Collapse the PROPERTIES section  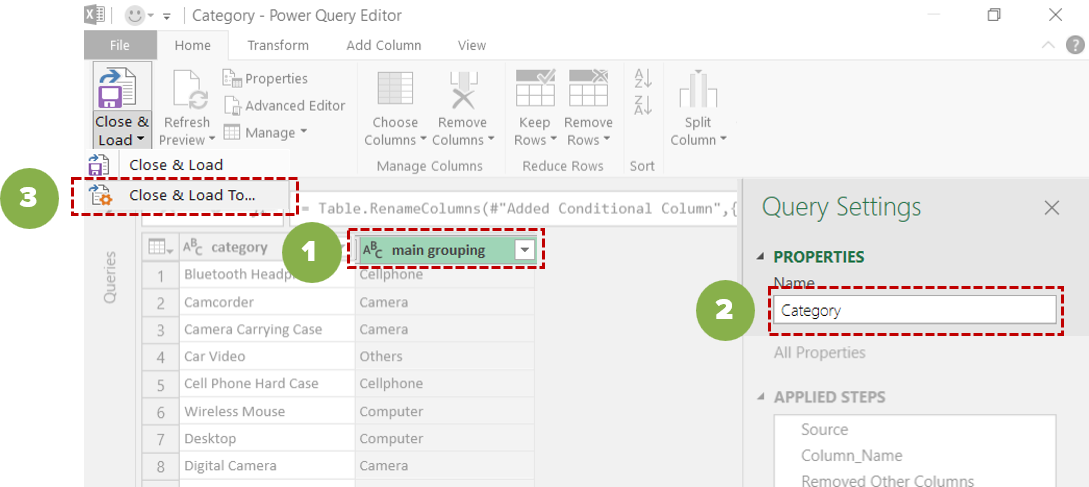click(x=760, y=257)
